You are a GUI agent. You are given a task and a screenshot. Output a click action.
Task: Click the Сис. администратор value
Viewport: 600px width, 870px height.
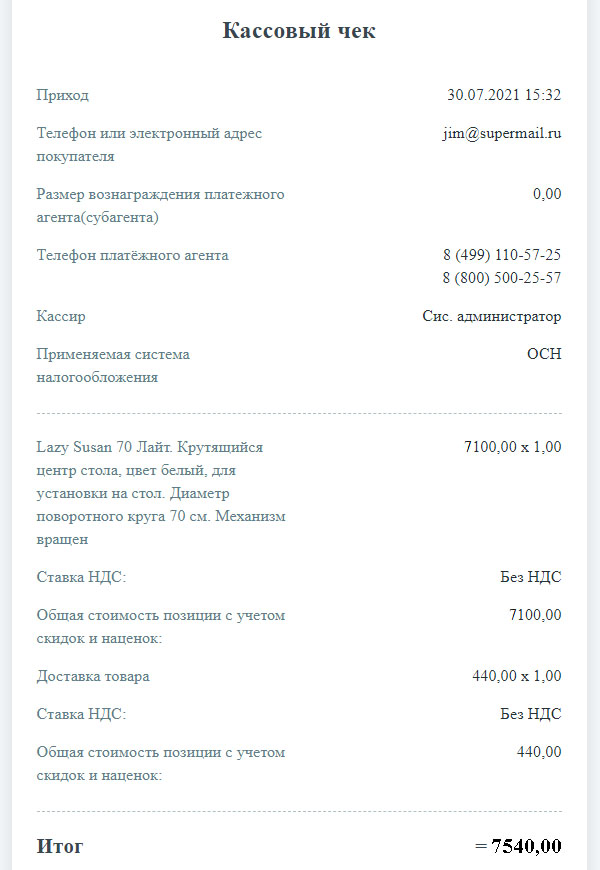492,316
